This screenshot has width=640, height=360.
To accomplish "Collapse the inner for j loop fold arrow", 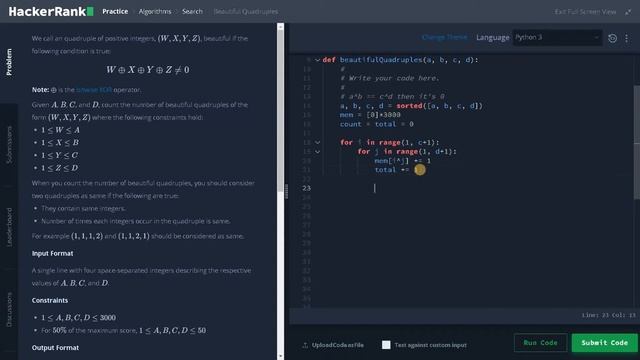I will (318, 151).
